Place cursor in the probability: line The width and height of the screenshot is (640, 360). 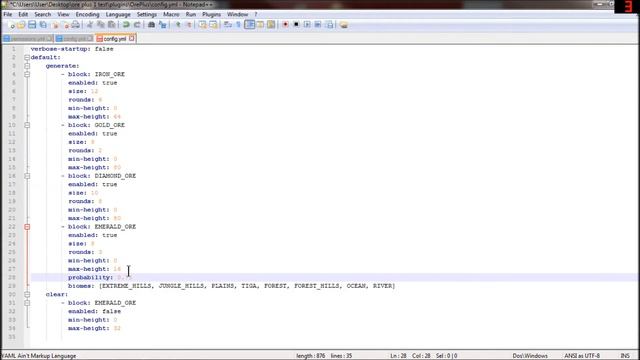(335, 278)
